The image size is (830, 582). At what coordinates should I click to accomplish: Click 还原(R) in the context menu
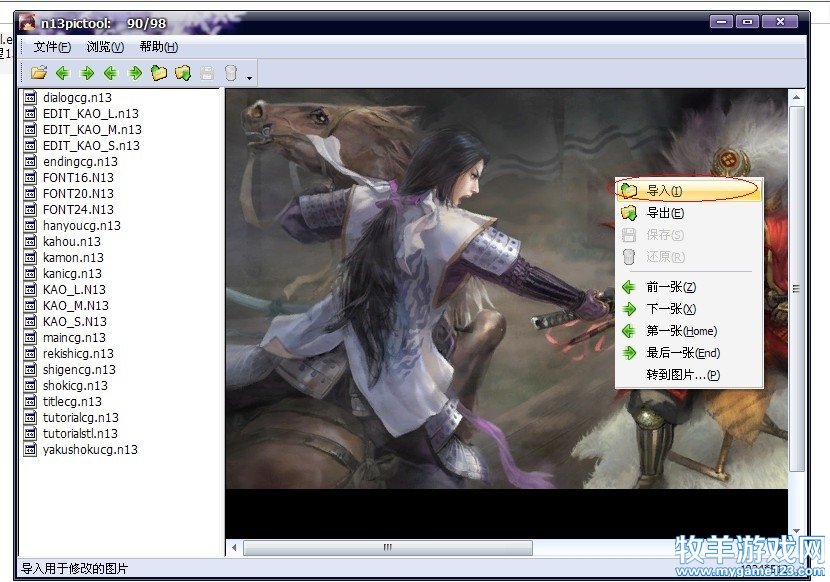689,257
